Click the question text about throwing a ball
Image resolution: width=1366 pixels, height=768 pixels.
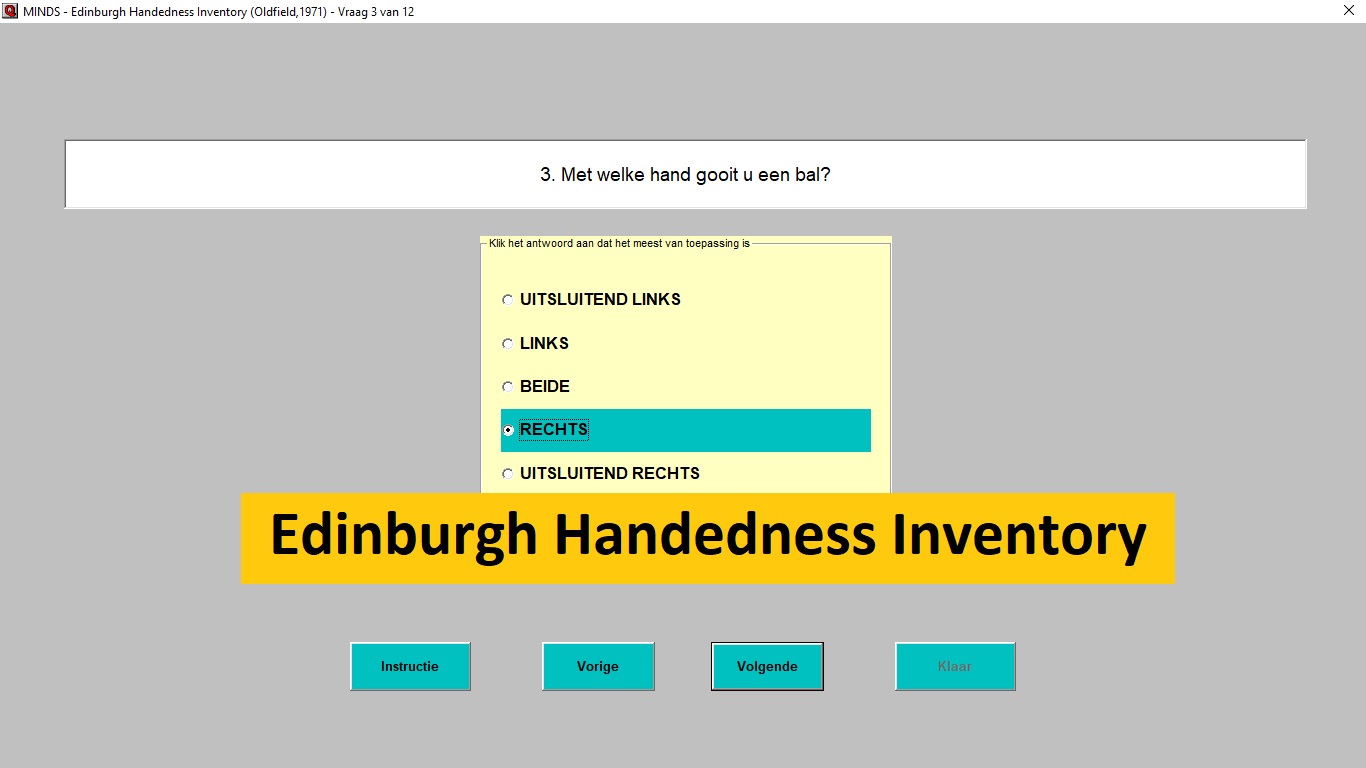[686, 174]
